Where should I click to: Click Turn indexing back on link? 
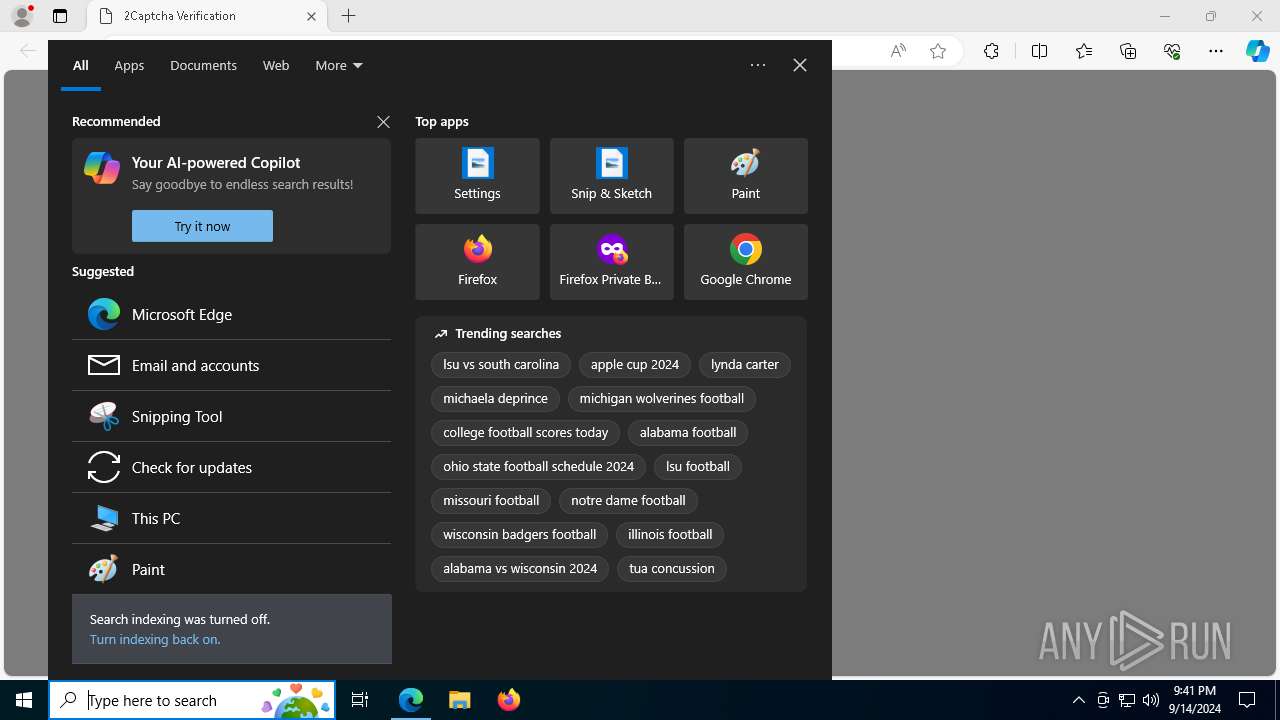[x=155, y=639]
